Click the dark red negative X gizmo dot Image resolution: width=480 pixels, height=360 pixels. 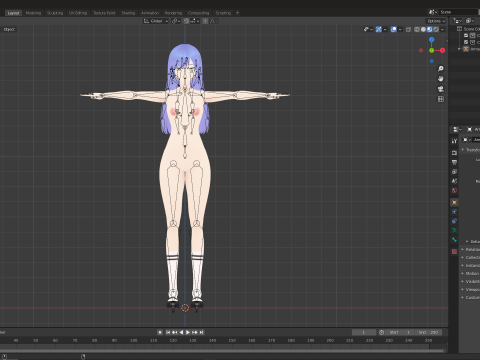click(421, 50)
